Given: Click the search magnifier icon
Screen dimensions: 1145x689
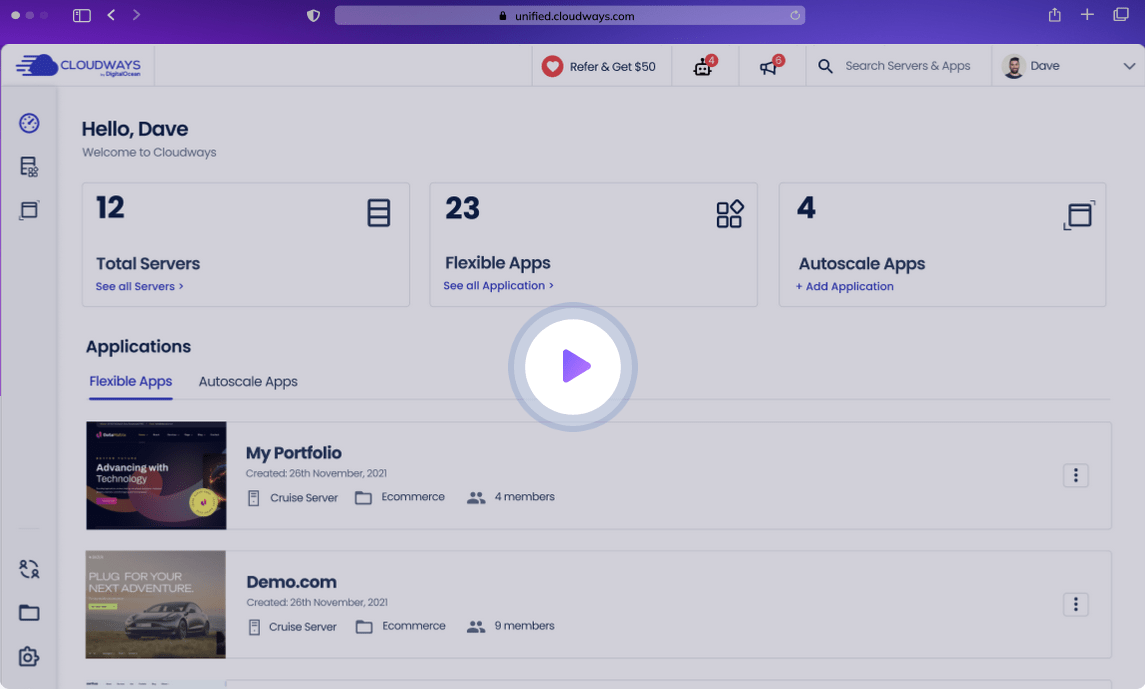Looking at the screenshot, I should point(825,66).
